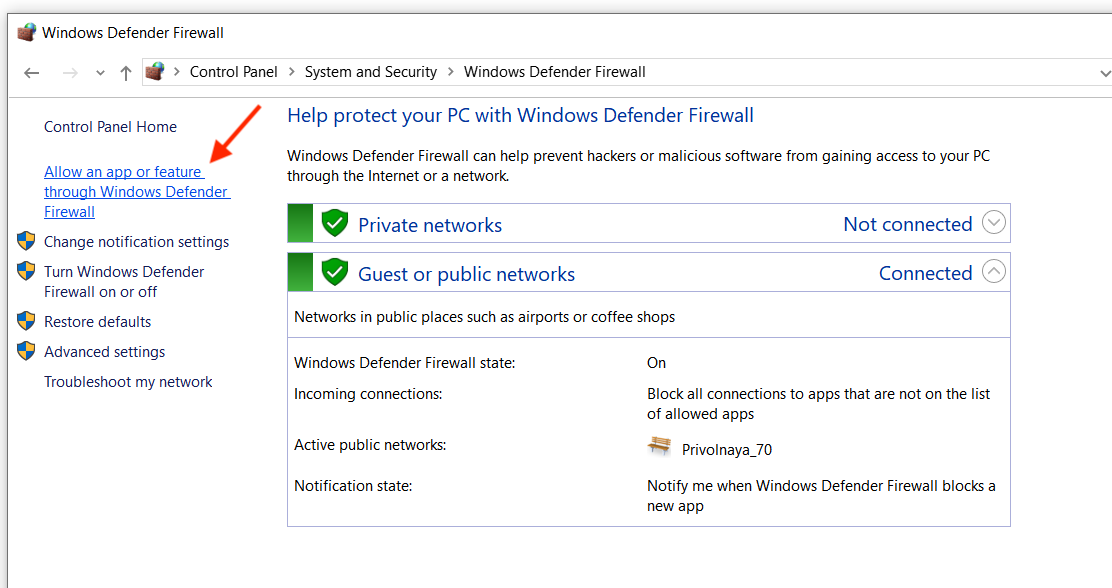Expand the Private networks section
This screenshot has width=1112, height=588.
pos(994,222)
